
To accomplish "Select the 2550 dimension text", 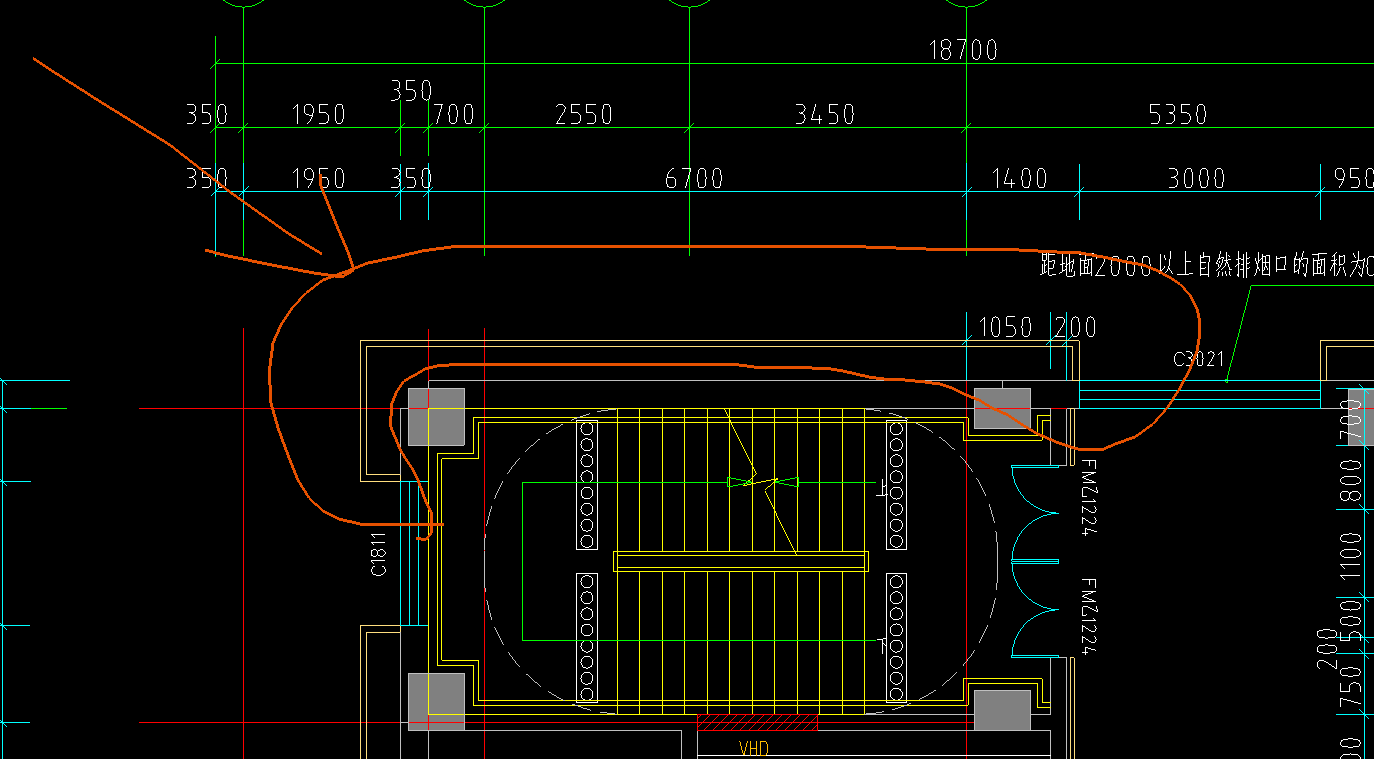I will [584, 114].
